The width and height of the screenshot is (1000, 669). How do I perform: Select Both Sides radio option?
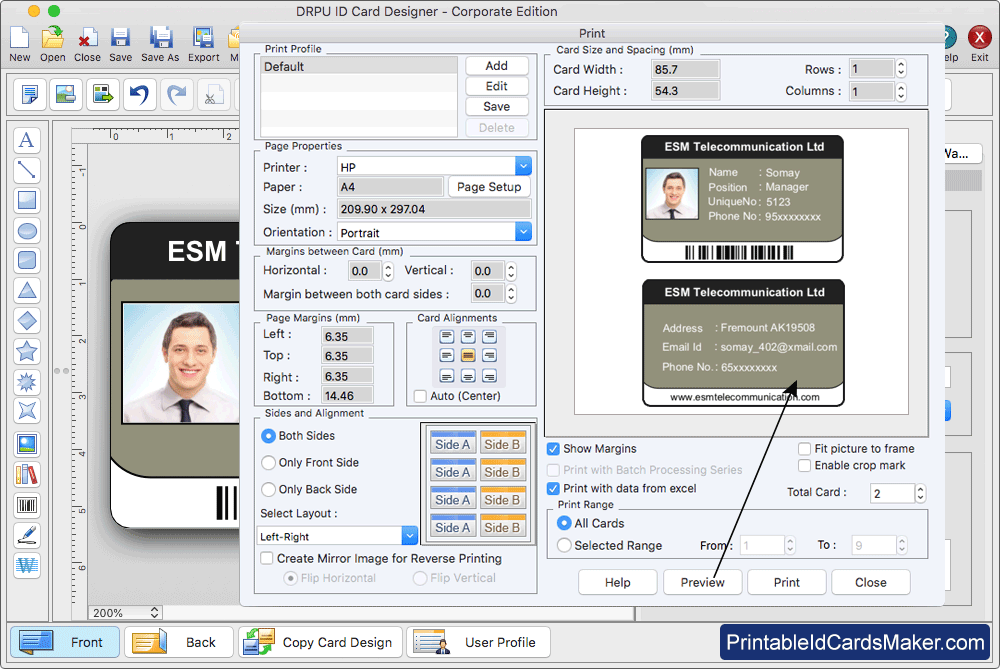268,436
